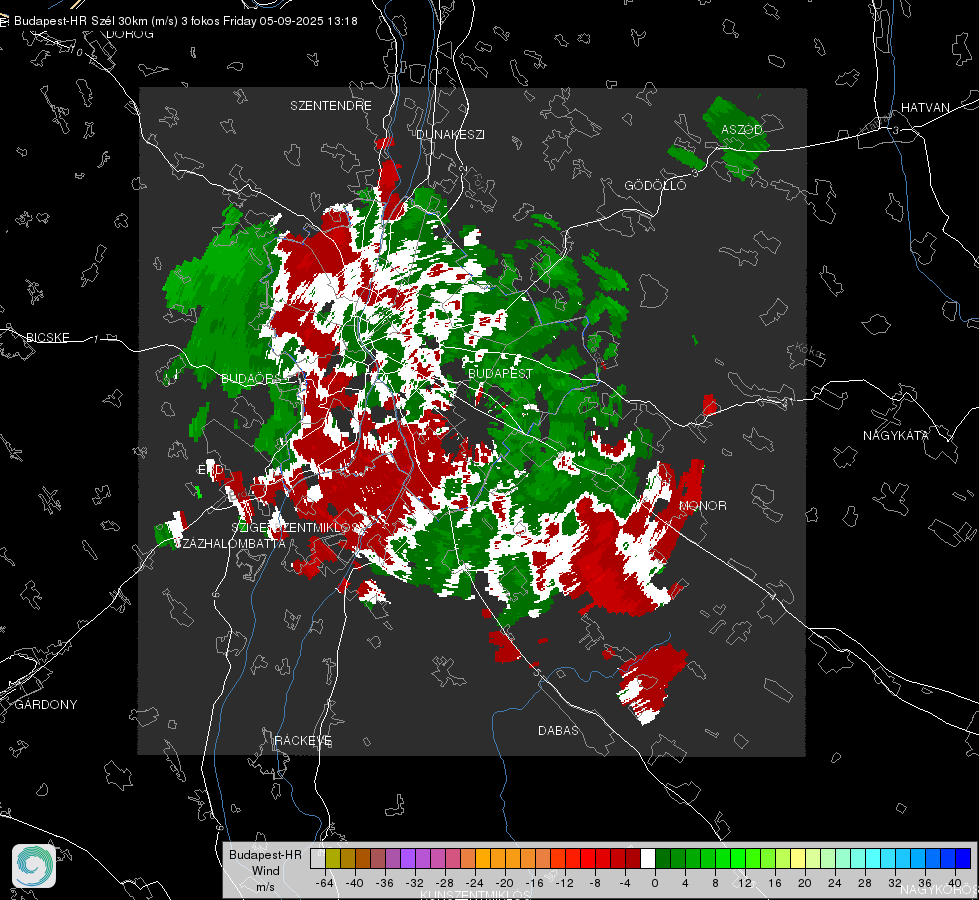Select the pale yellow swatch above 20
The image size is (979, 900).
coord(798,859)
